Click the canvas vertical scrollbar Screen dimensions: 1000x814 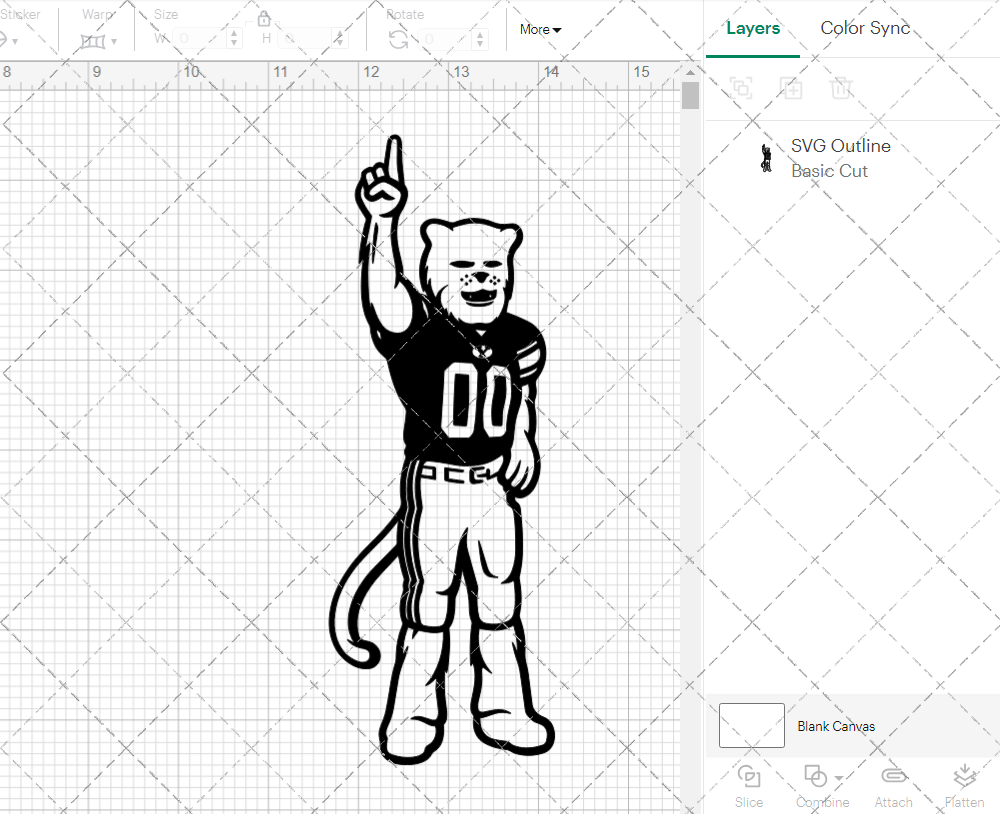[689, 95]
